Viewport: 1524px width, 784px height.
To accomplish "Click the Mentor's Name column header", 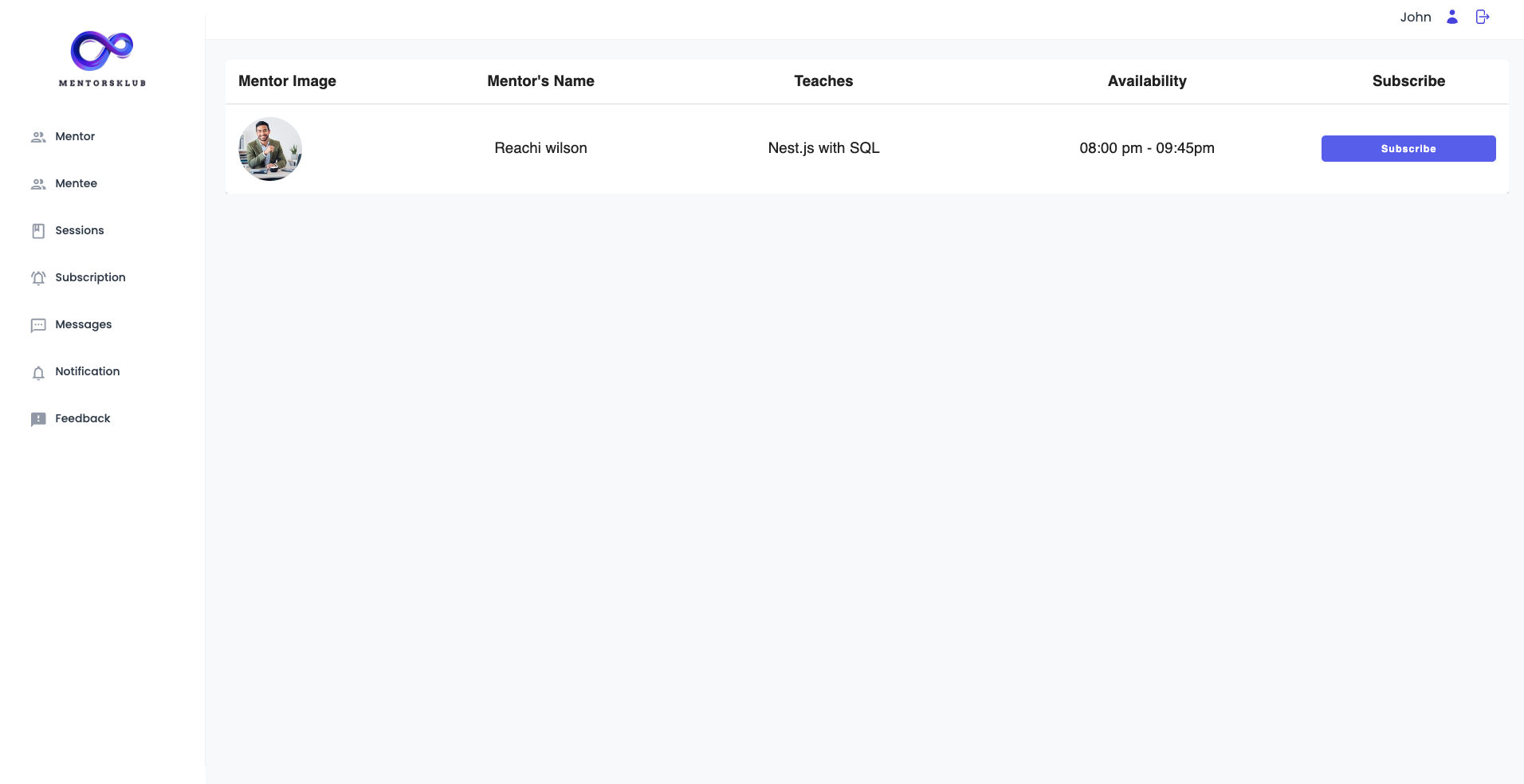I will [x=540, y=80].
